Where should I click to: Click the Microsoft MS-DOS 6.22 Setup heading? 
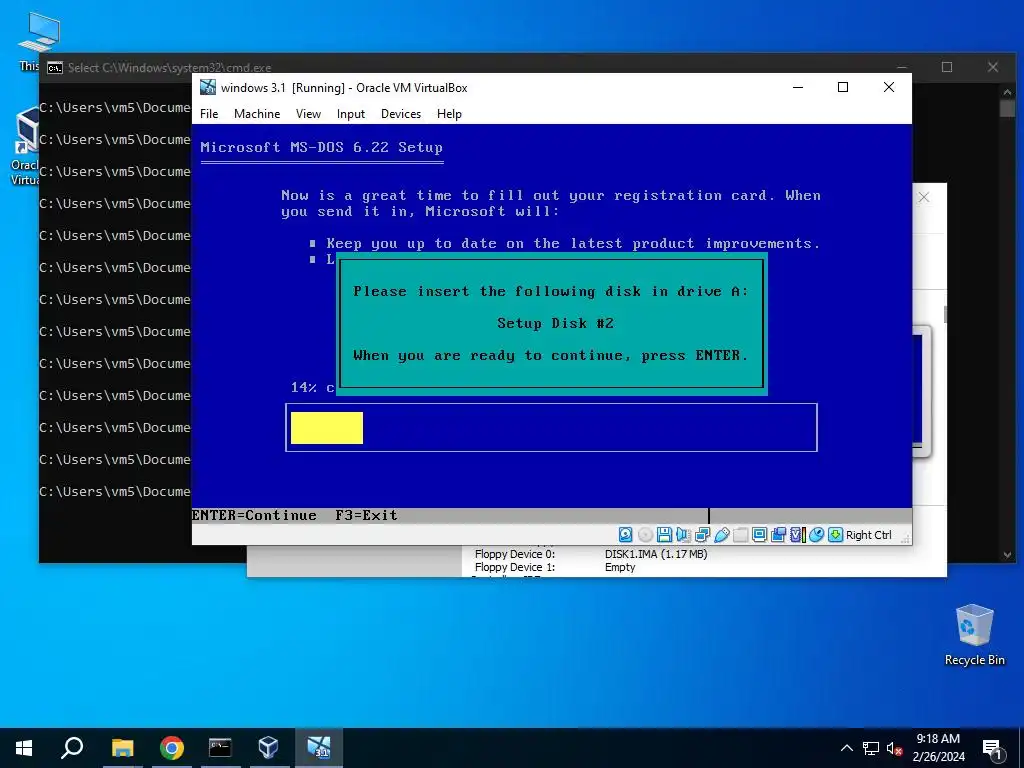[x=321, y=148]
